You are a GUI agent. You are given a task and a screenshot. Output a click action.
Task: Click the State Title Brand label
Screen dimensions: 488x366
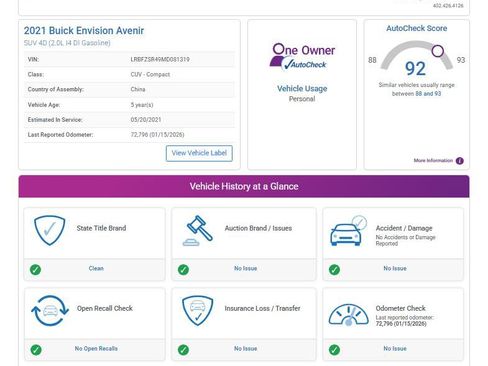pos(101,228)
